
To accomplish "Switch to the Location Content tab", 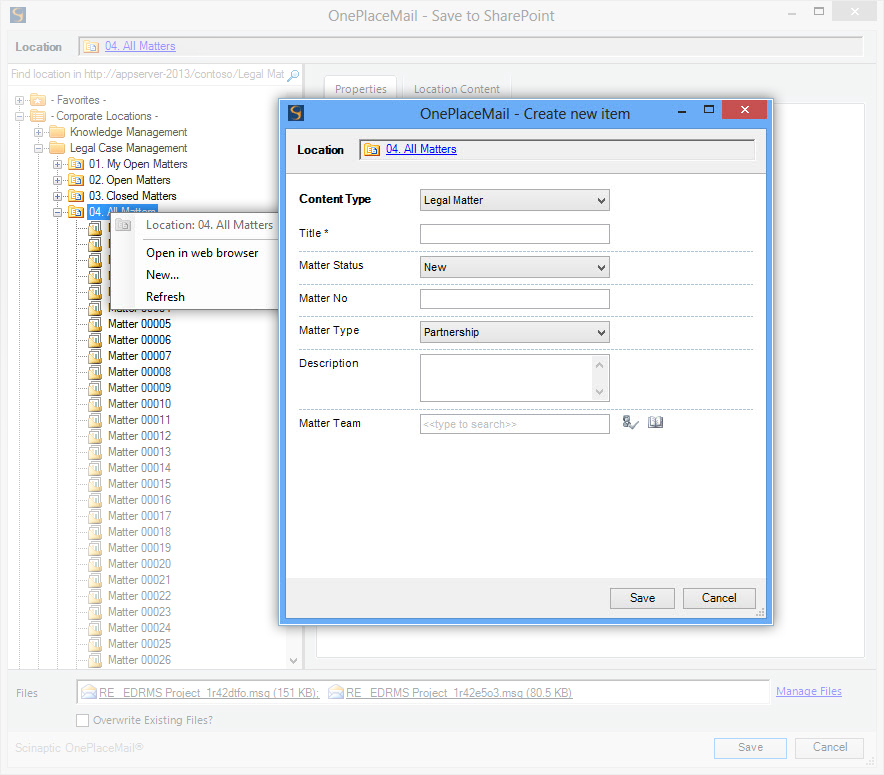I will click(x=457, y=89).
